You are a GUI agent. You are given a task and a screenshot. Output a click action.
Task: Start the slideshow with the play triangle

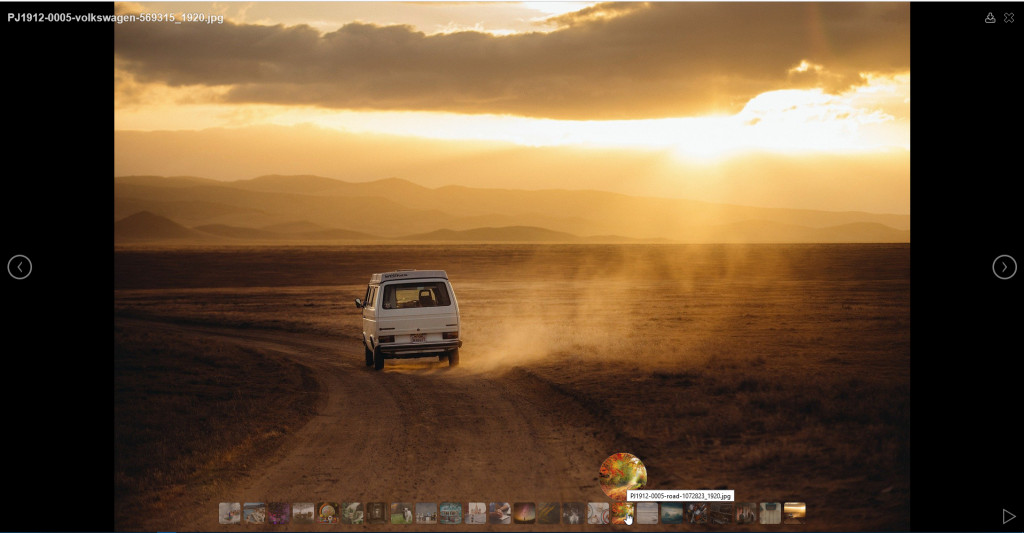pos(1008,516)
